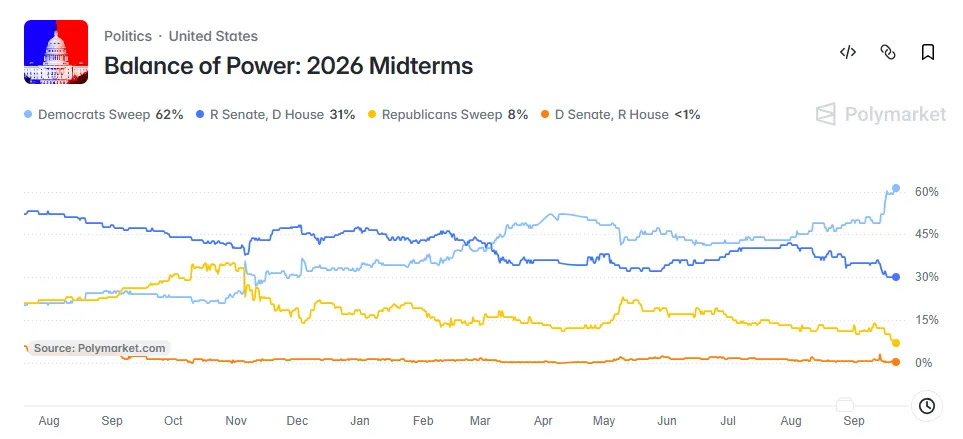This screenshot has width=963, height=439.
Task: Click the embed code icon
Action: click(848, 52)
